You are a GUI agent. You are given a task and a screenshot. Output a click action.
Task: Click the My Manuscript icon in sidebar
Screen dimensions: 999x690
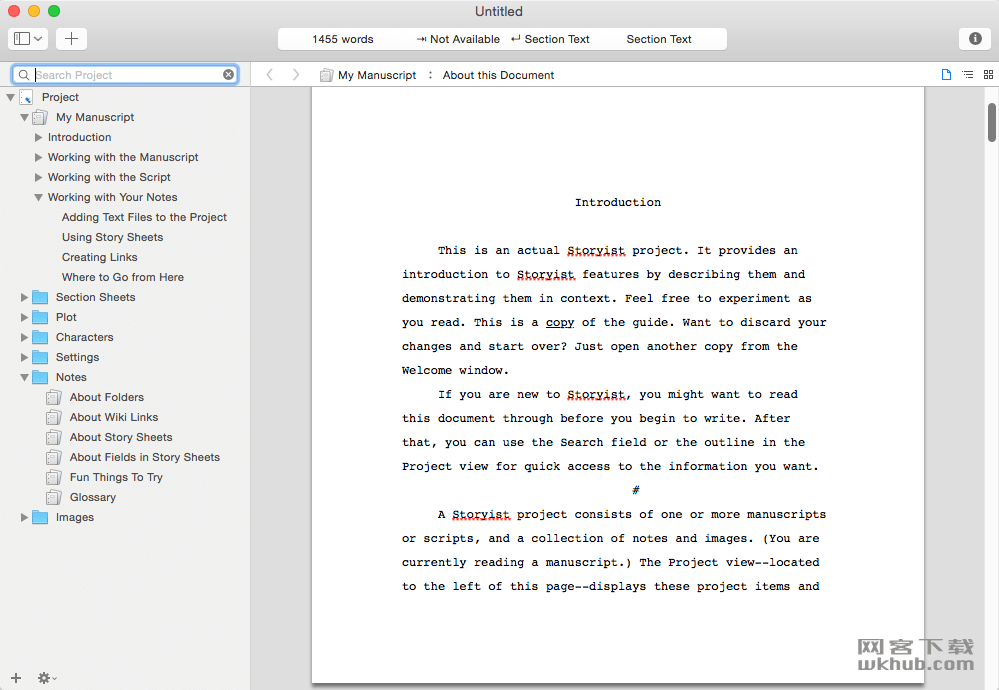pos(40,117)
